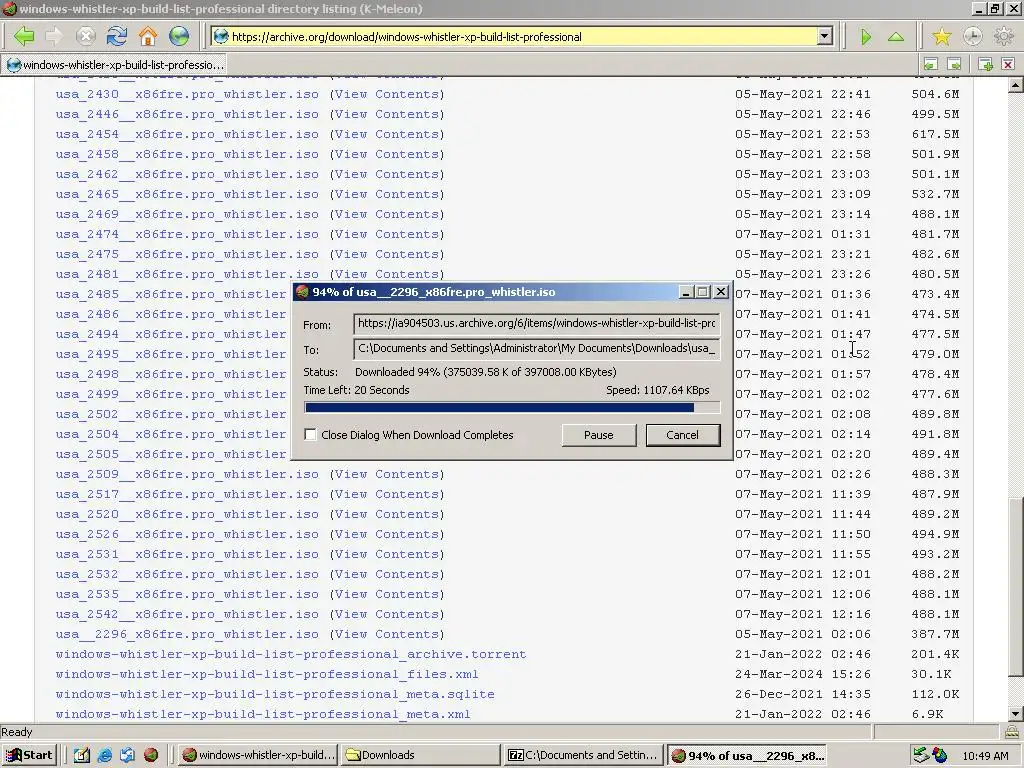Click the Time Left: 20 Seconds text
The image size is (1024, 768).
pyautogui.click(x=357, y=390)
